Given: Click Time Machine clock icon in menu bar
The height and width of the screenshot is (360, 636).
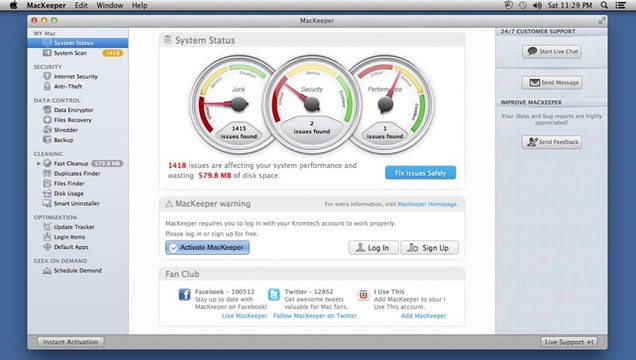Looking at the screenshot, I should click(x=523, y=5).
